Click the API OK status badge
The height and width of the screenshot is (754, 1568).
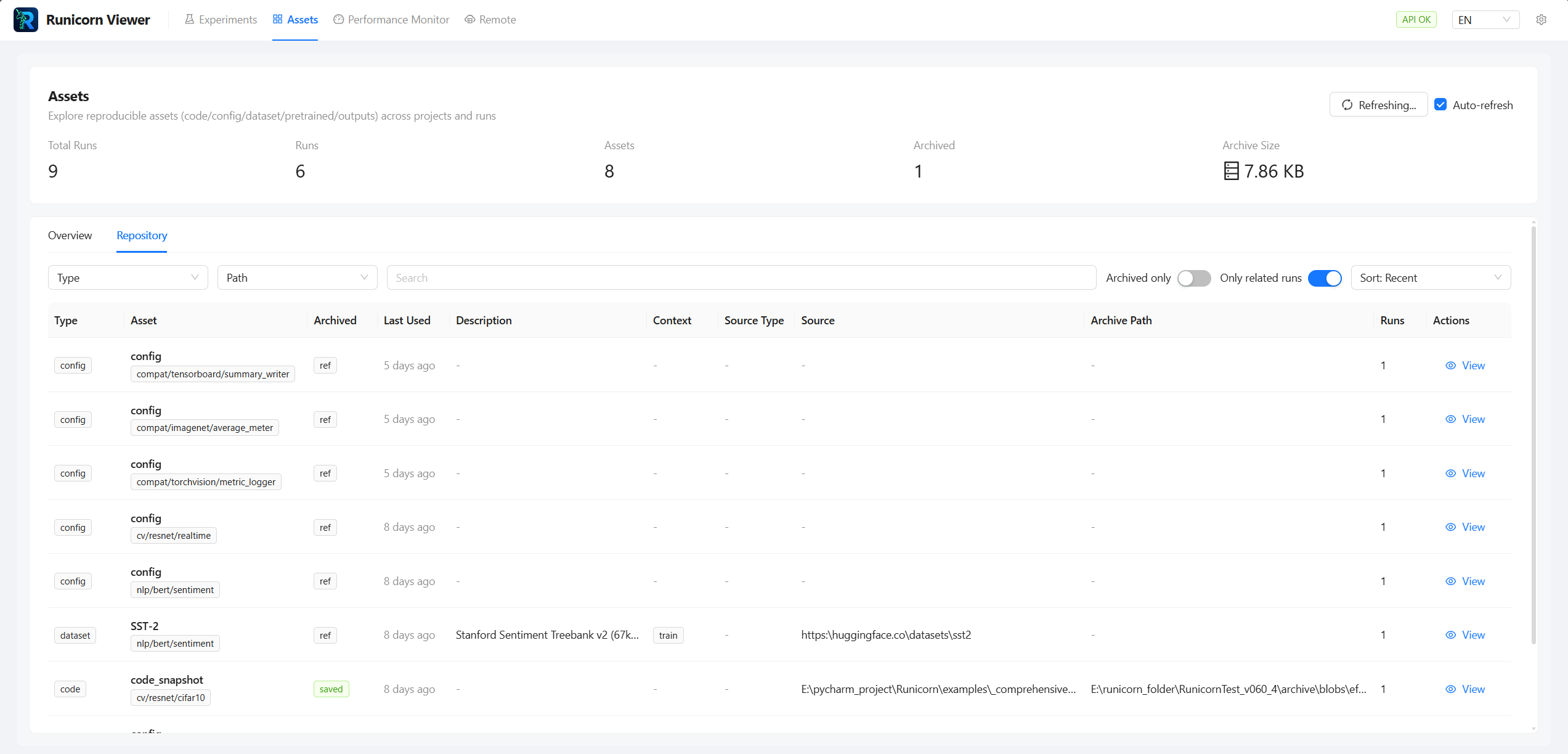pyautogui.click(x=1416, y=19)
